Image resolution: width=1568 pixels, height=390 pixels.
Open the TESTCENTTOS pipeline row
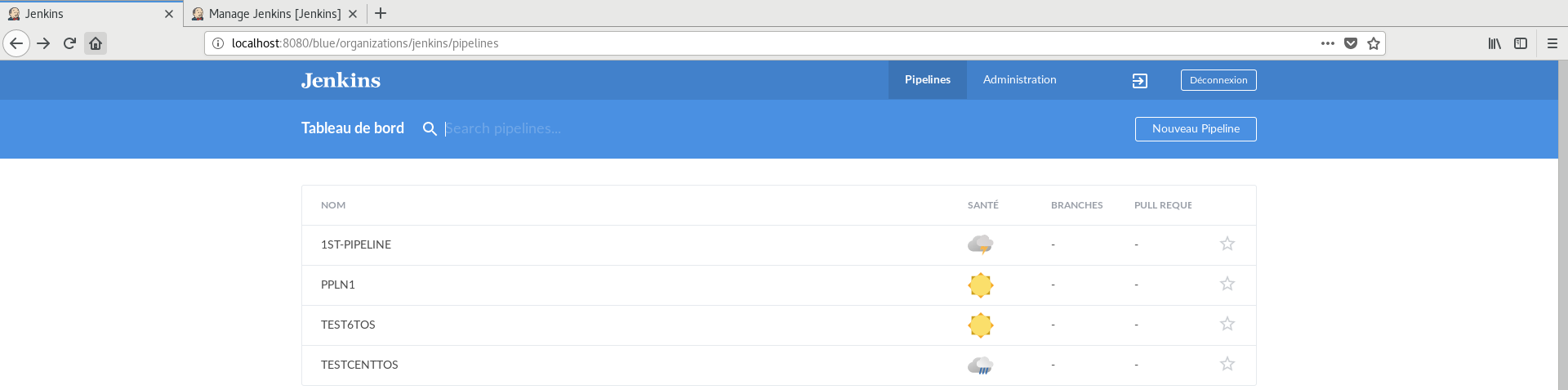coord(359,365)
